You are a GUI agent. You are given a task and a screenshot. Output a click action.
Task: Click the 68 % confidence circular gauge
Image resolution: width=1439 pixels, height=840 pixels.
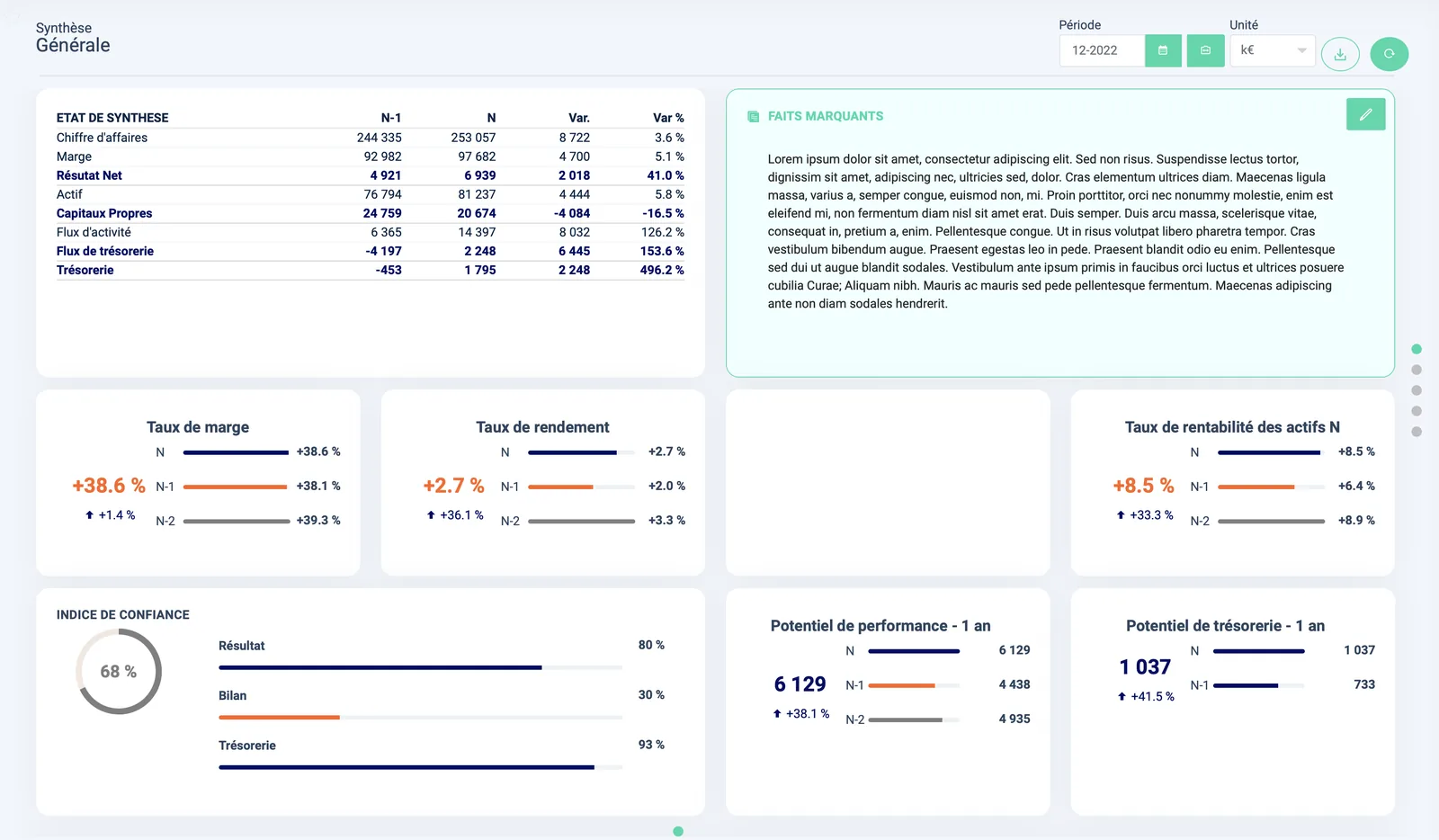click(119, 672)
